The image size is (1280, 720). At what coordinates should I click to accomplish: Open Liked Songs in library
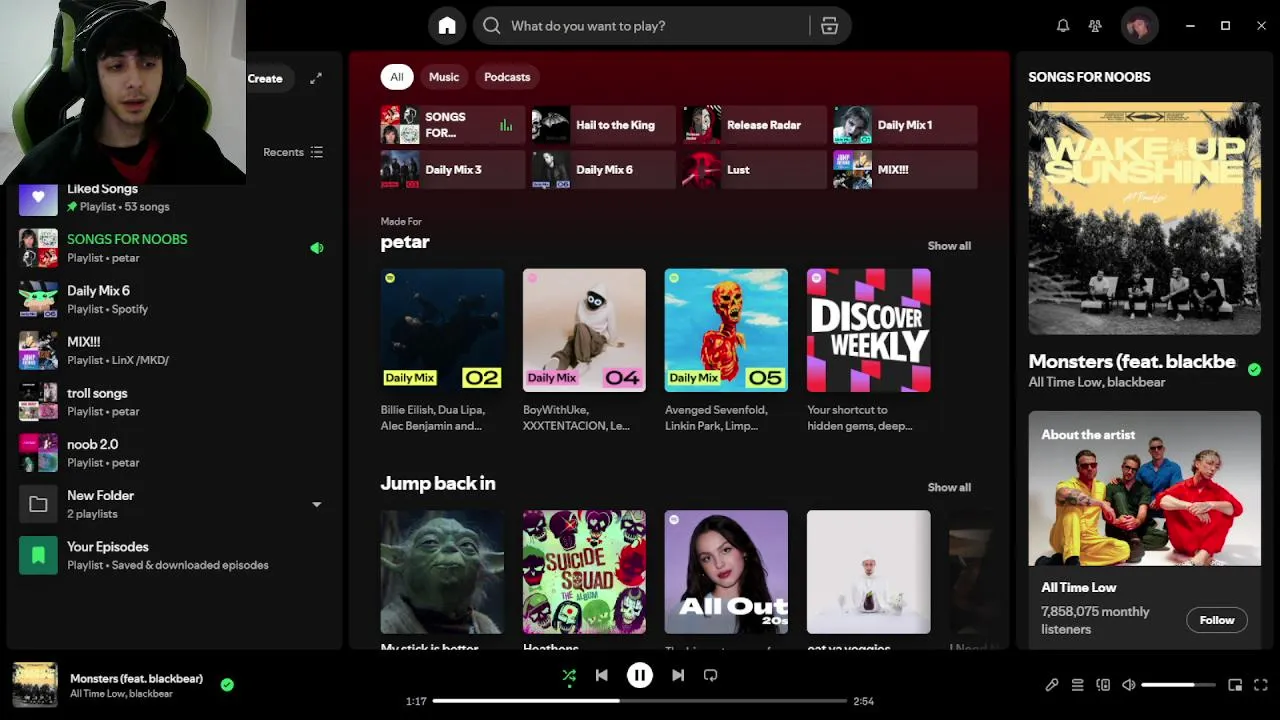[x=172, y=198]
